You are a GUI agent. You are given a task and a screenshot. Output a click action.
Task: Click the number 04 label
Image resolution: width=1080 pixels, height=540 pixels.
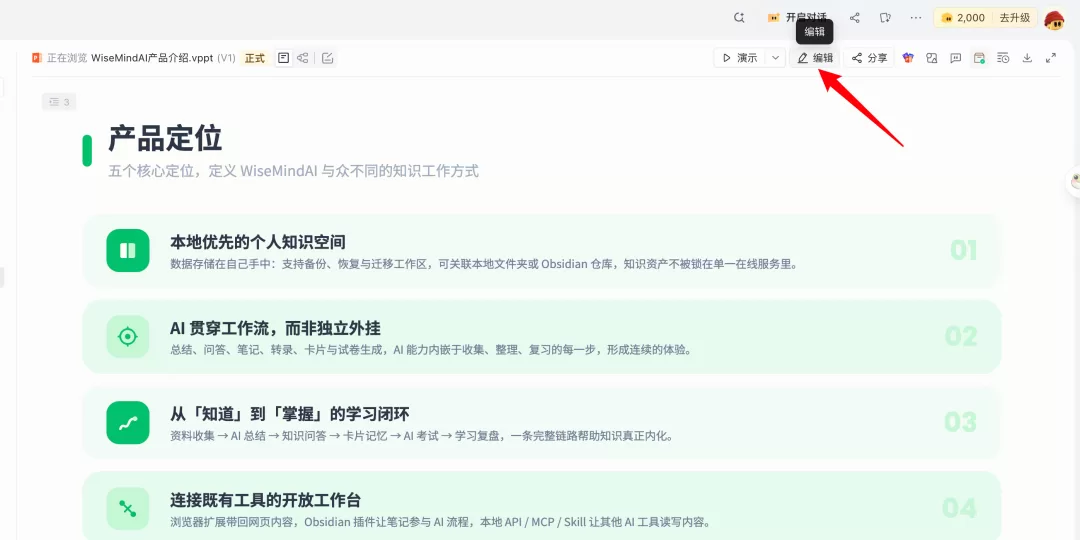coord(959,508)
